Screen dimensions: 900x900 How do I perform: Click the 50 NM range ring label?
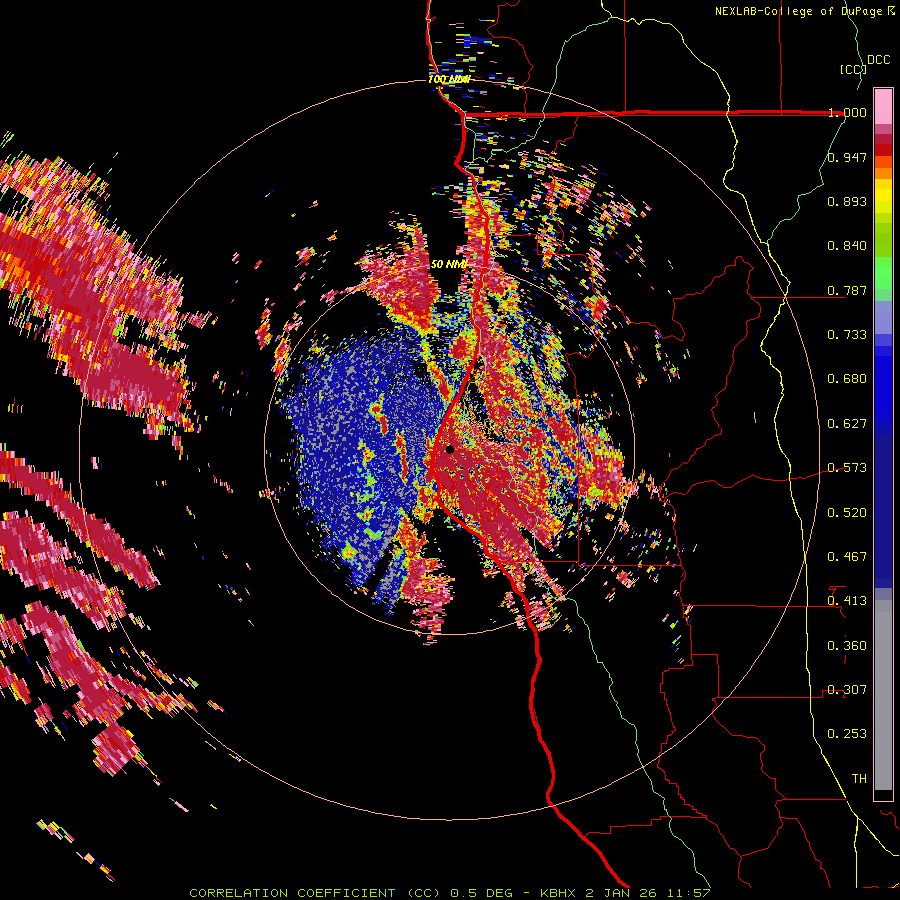pos(449,264)
